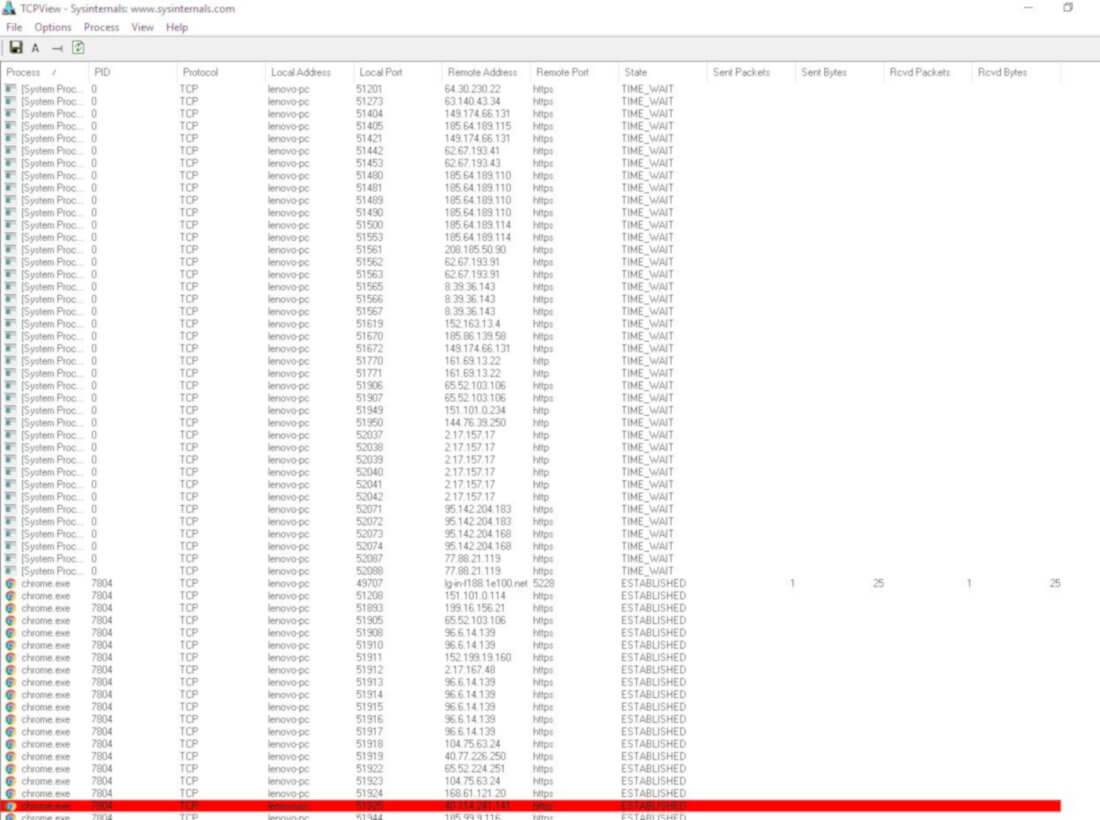The width and height of the screenshot is (1100, 820).
Task: Click Chrome icon in local port 51911 row
Action: pyautogui.click(x=11, y=657)
